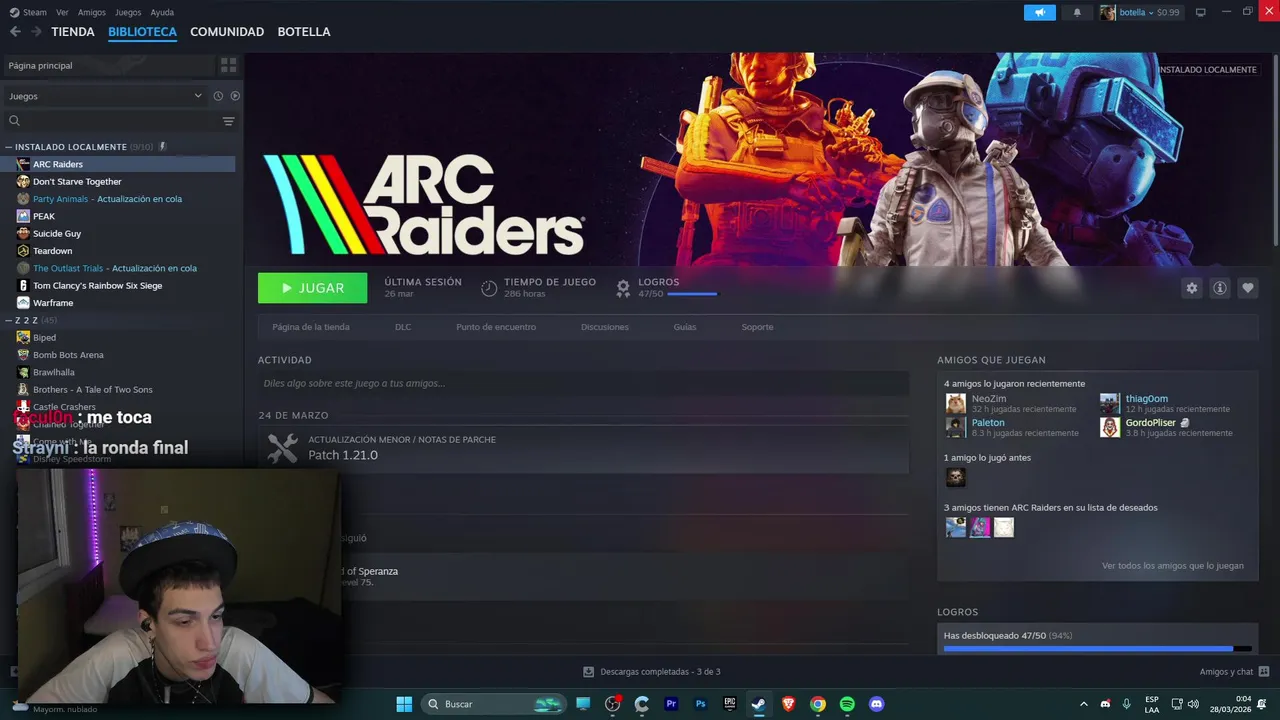Add ARC Raiders to favorites heart icon
Viewport: 1280px width, 720px height.
coord(1248,288)
